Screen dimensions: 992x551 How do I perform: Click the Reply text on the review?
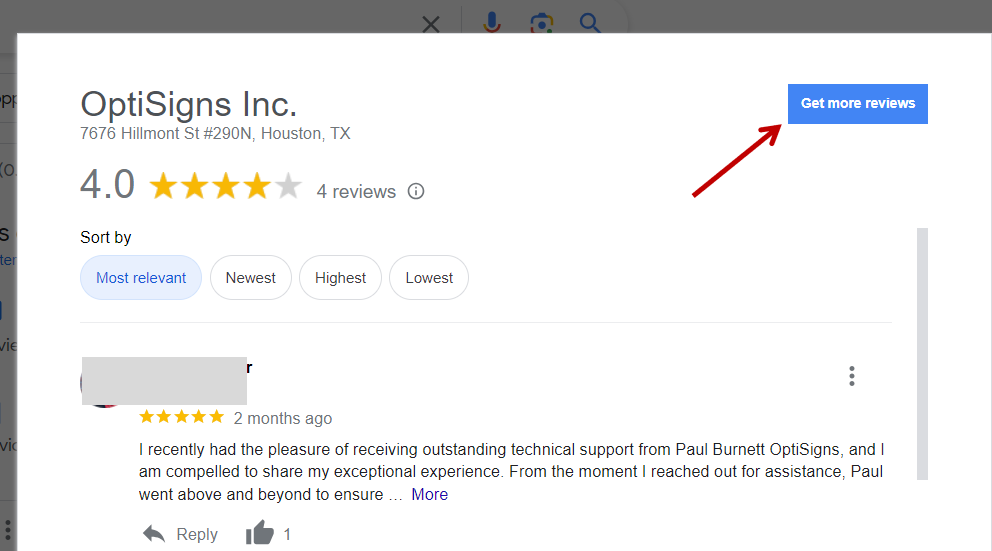[197, 535]
